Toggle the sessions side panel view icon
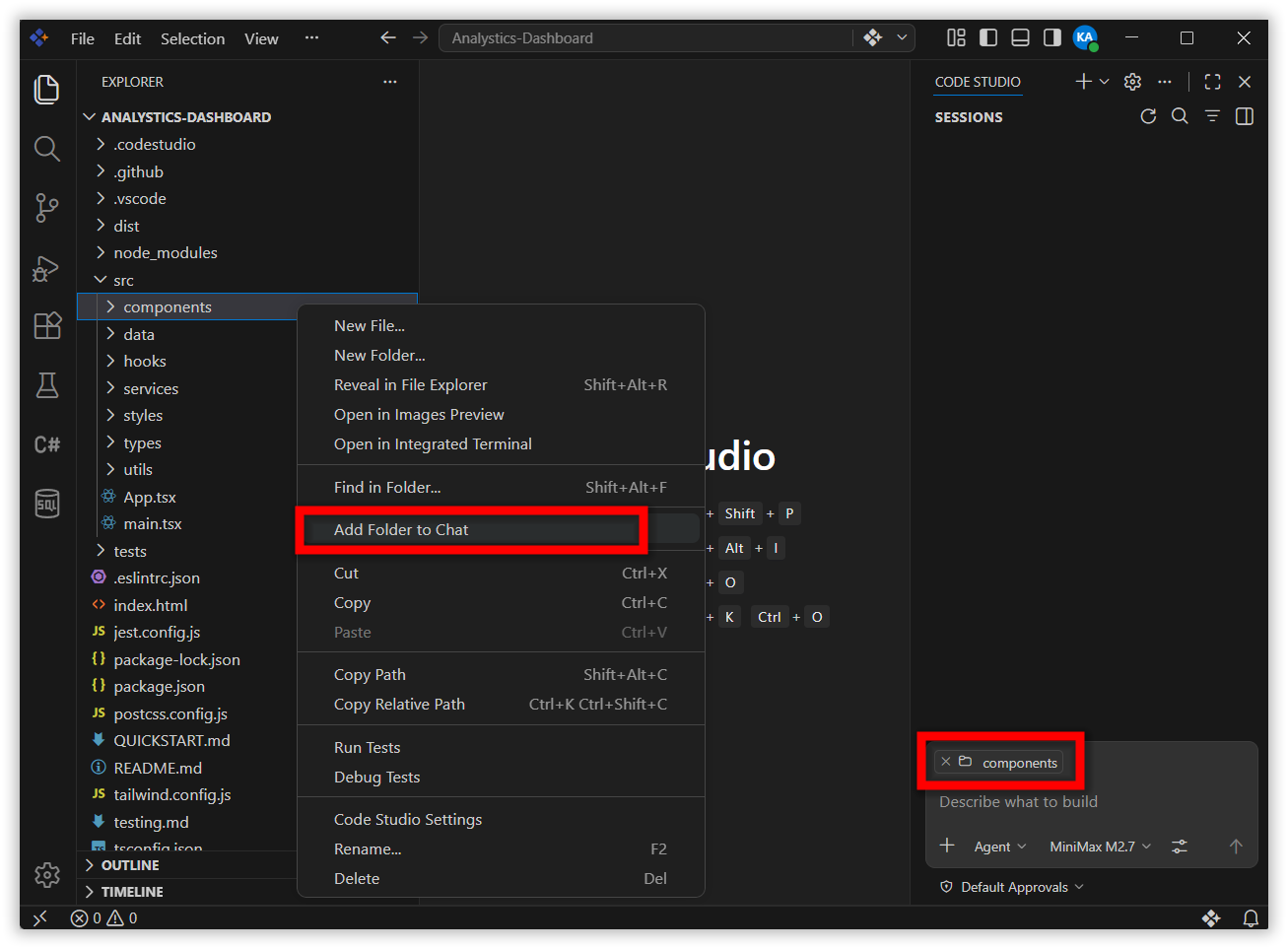 coord(1245,116)
